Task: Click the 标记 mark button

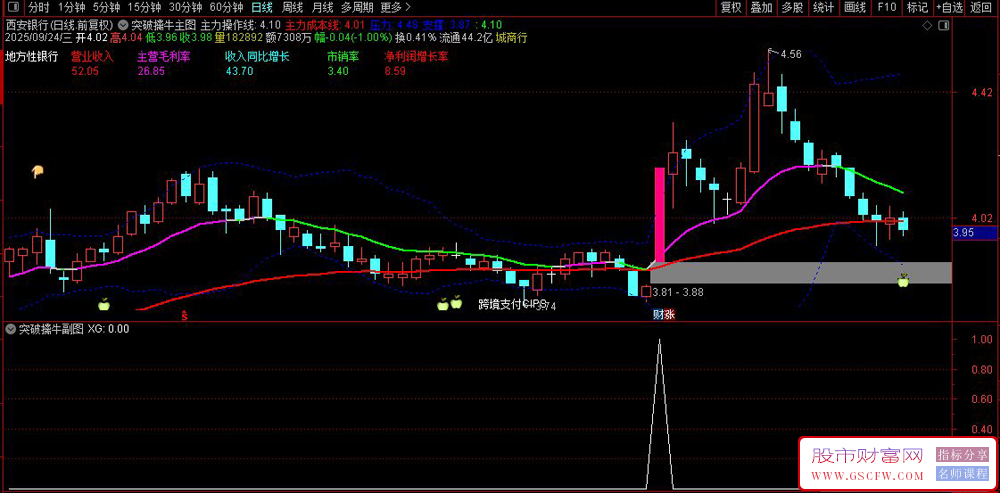Action: (x=916, y=8)
